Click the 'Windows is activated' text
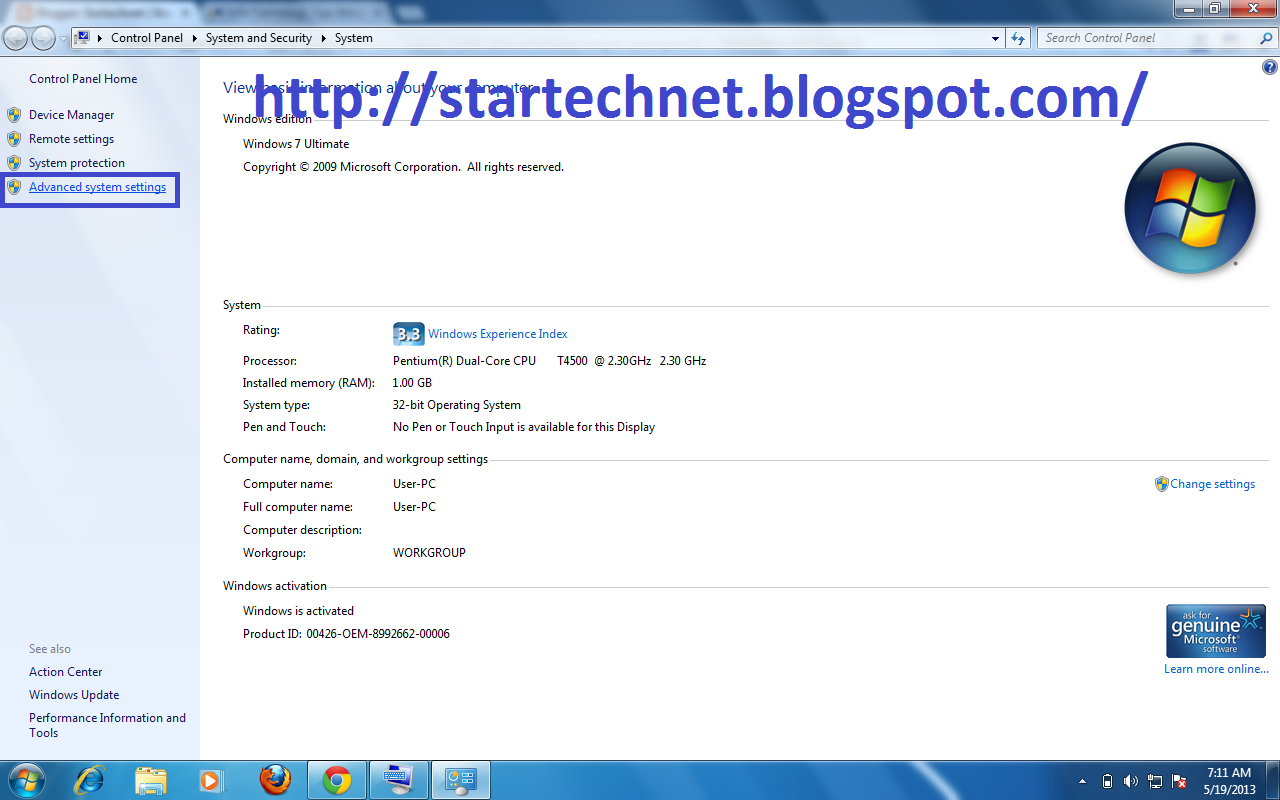1280x800 pixels. (298, 611)
